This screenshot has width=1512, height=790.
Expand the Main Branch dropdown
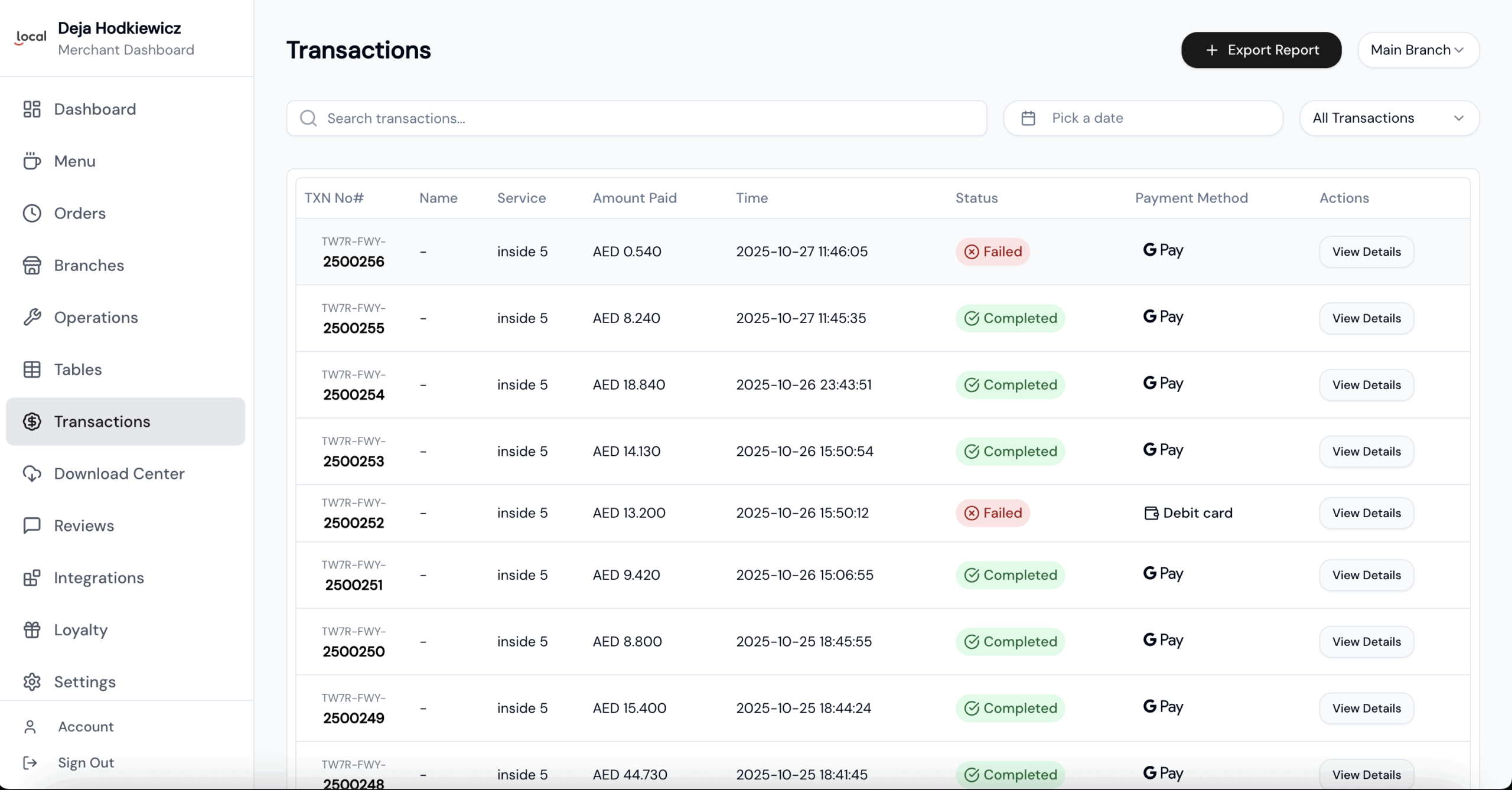pyautogui.click(x=1417, y=50)
